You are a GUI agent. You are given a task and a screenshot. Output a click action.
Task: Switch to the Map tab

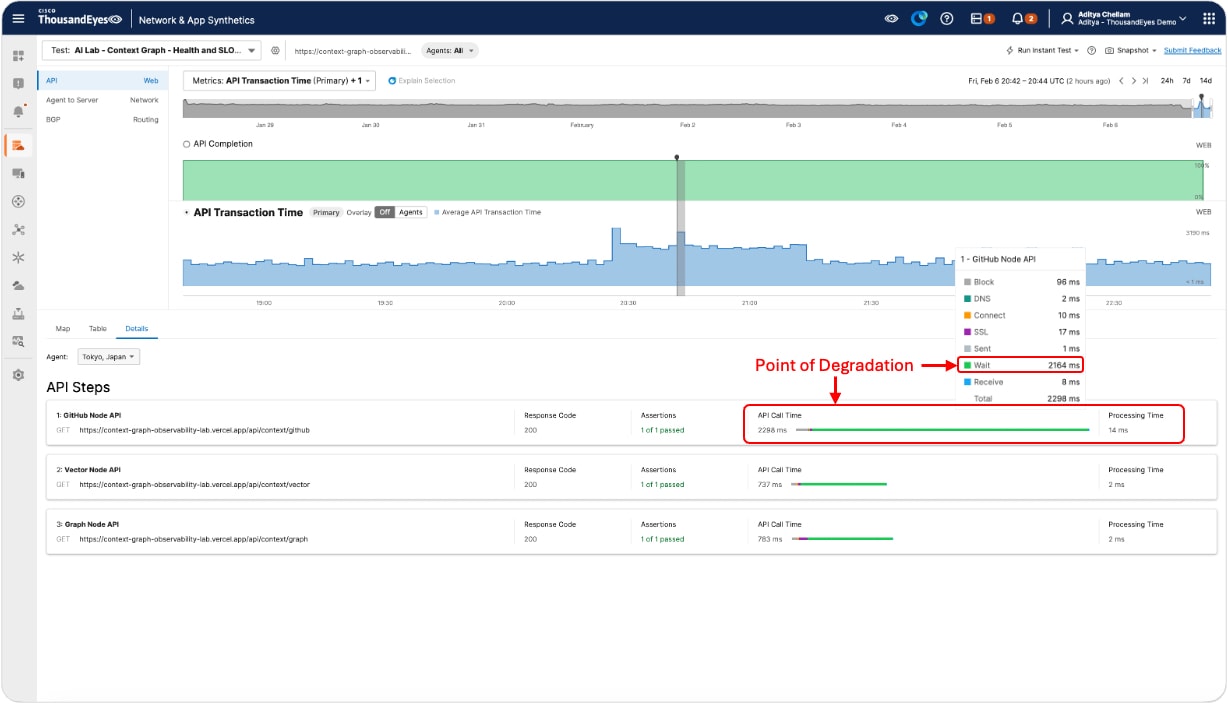tap(63, 328)
